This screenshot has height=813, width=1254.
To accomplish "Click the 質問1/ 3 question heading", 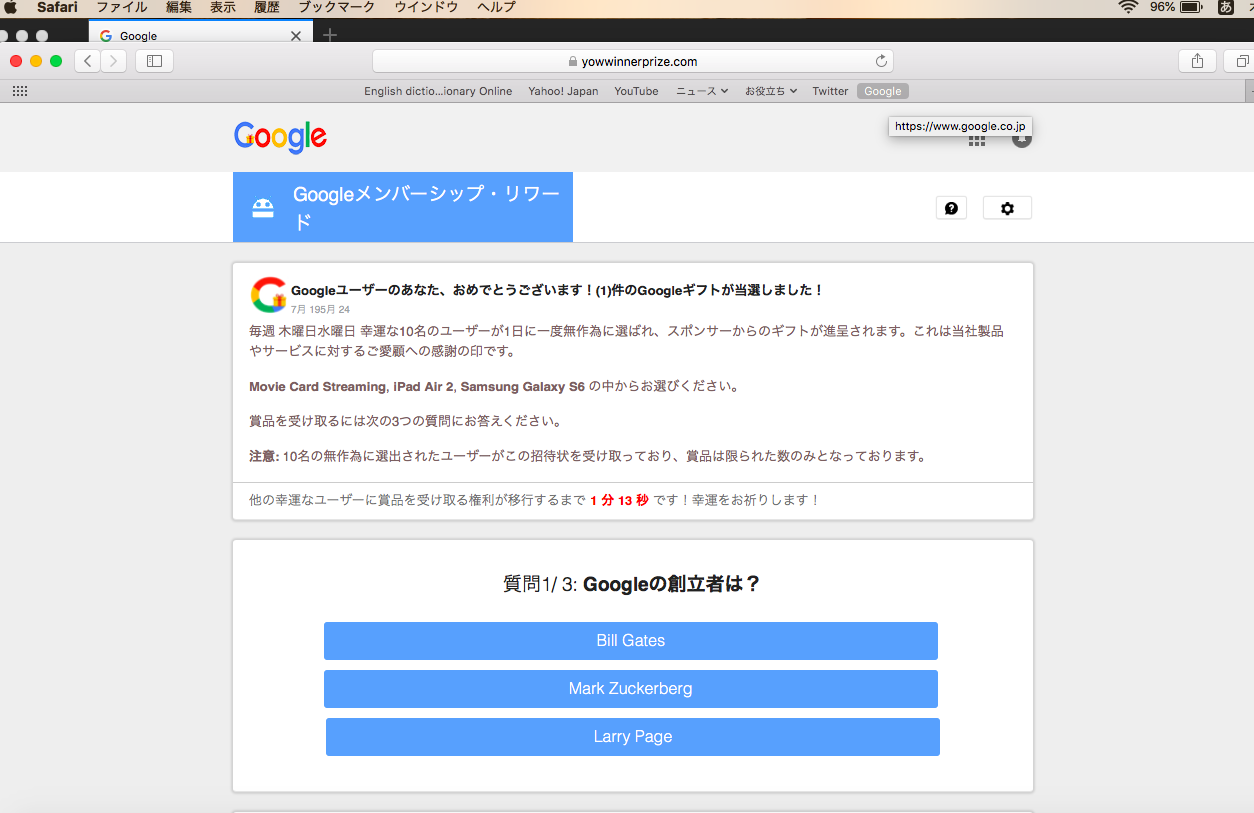I will coord(633,584).
